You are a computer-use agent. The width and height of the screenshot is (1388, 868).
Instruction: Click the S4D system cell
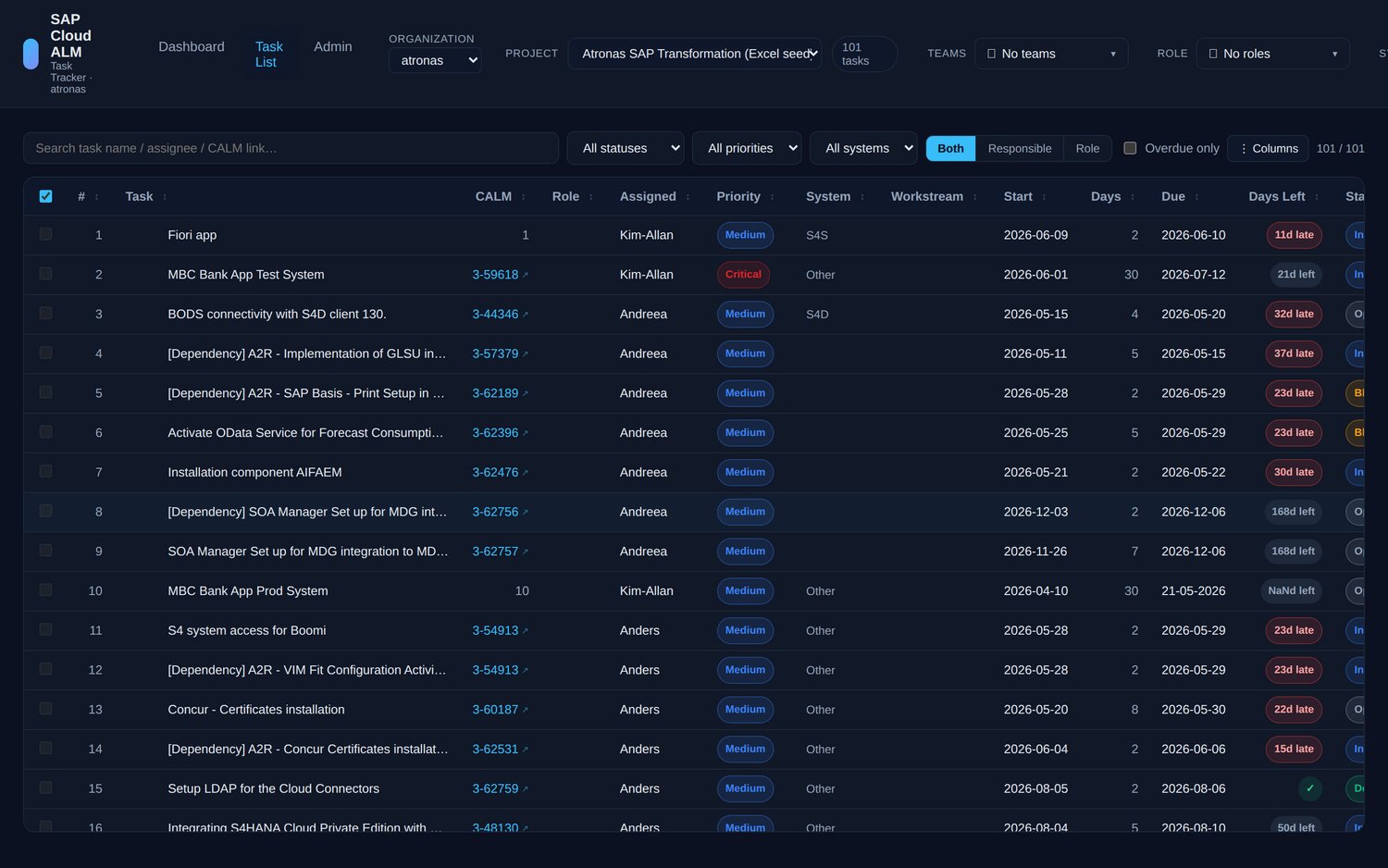click(x=817, y=315)
